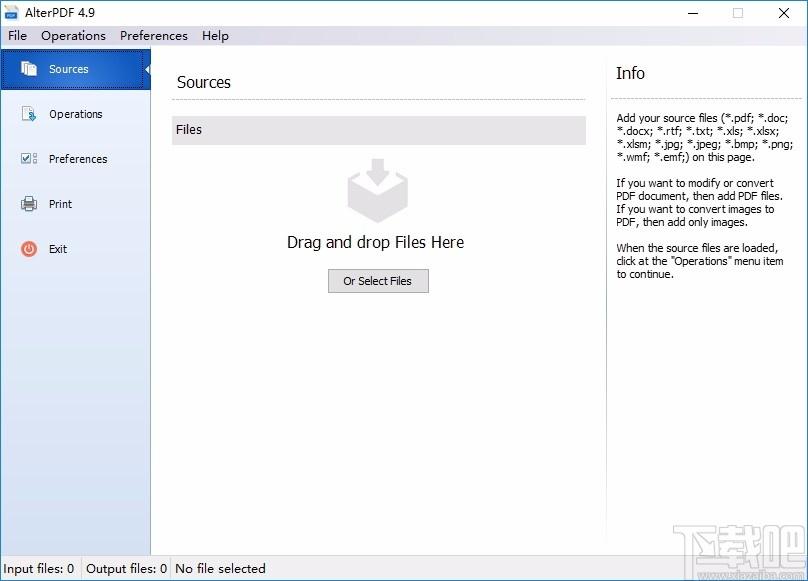Click the Sources sidebar documents icon
Image resolution: width=808 pixels, height=581 pixels.
(x=29, y=69)
